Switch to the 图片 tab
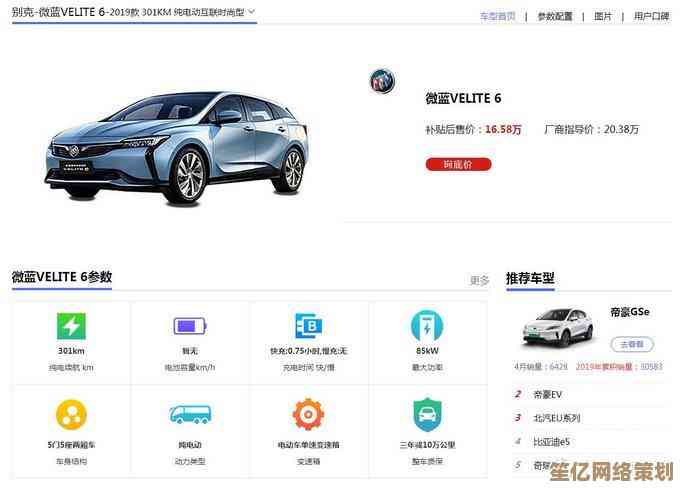 pos(603,16)
